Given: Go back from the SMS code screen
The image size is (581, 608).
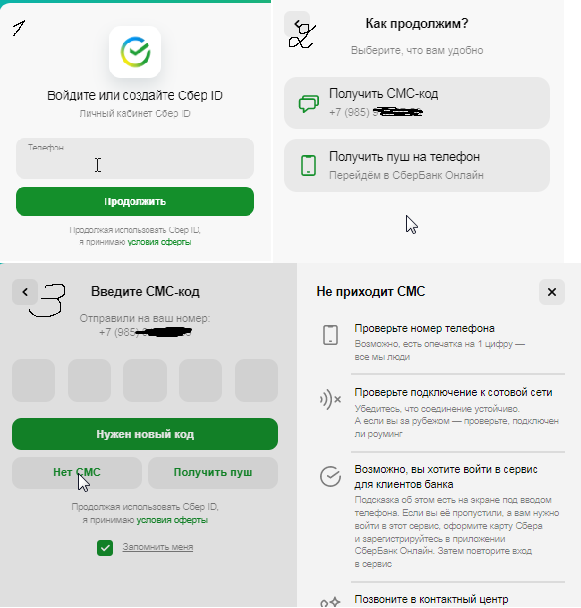Looking at the screenshot, I should coord(25,292).
